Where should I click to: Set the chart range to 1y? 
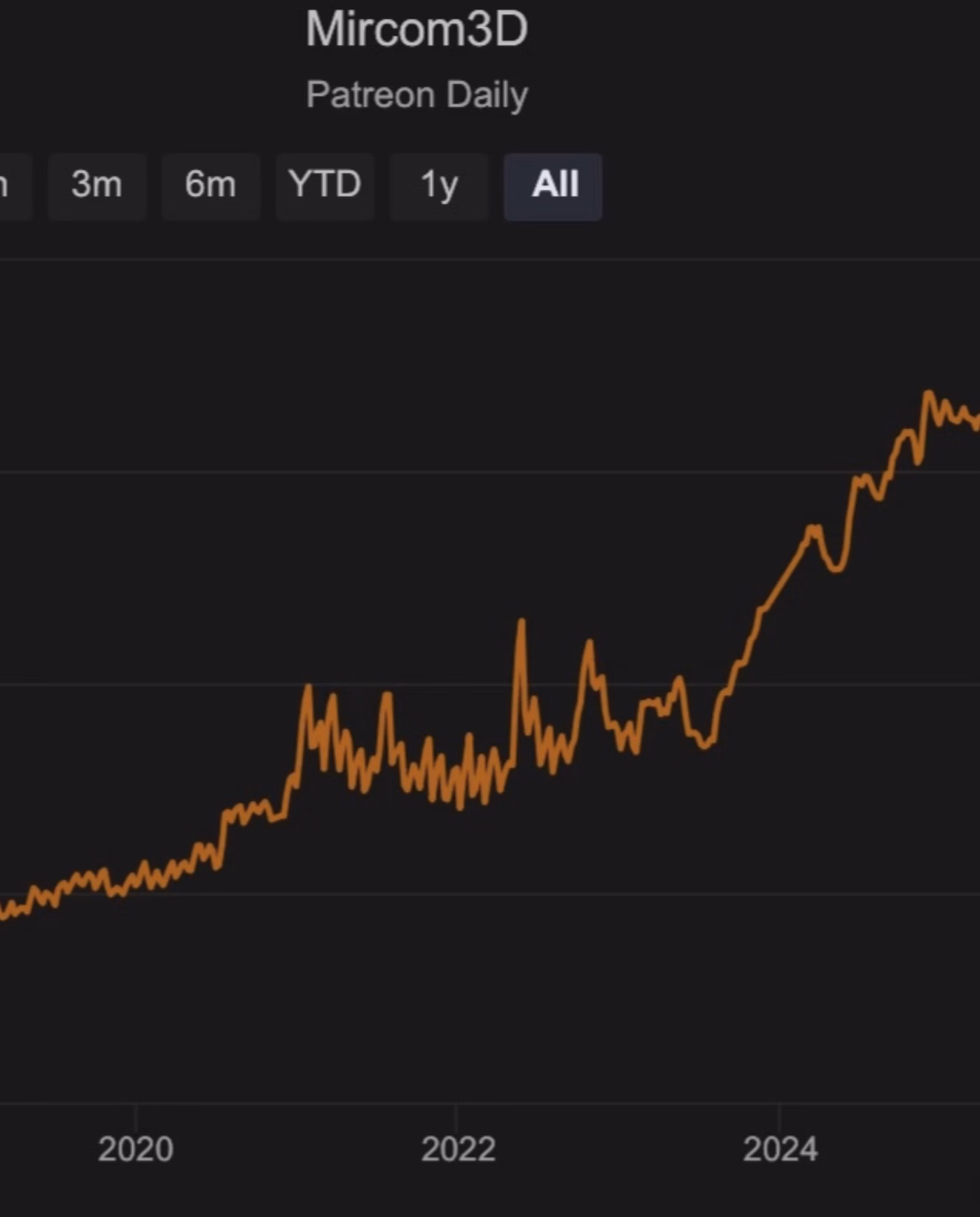pos(439,186)
